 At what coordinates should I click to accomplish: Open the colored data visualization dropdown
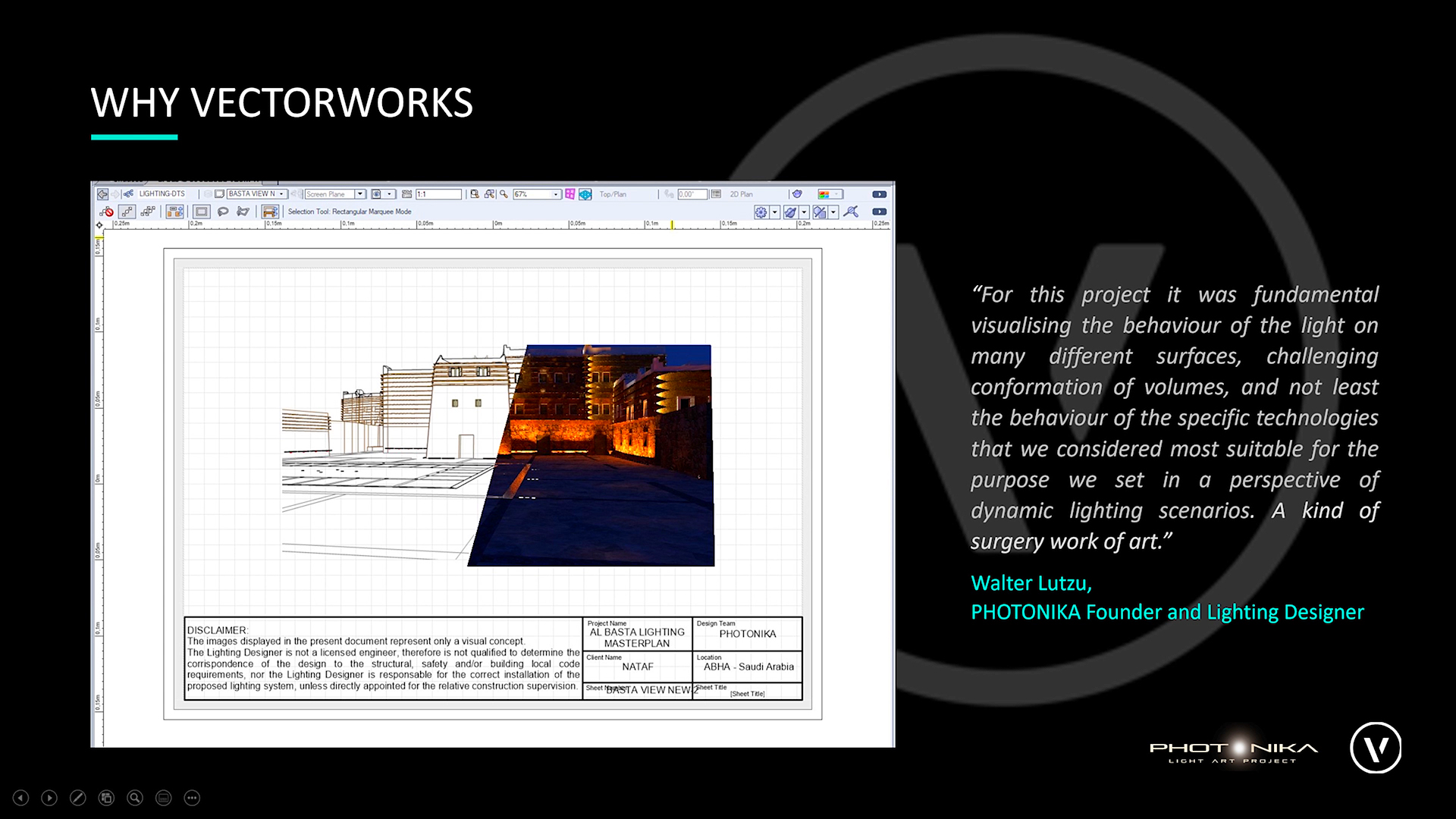coord(830,194)
